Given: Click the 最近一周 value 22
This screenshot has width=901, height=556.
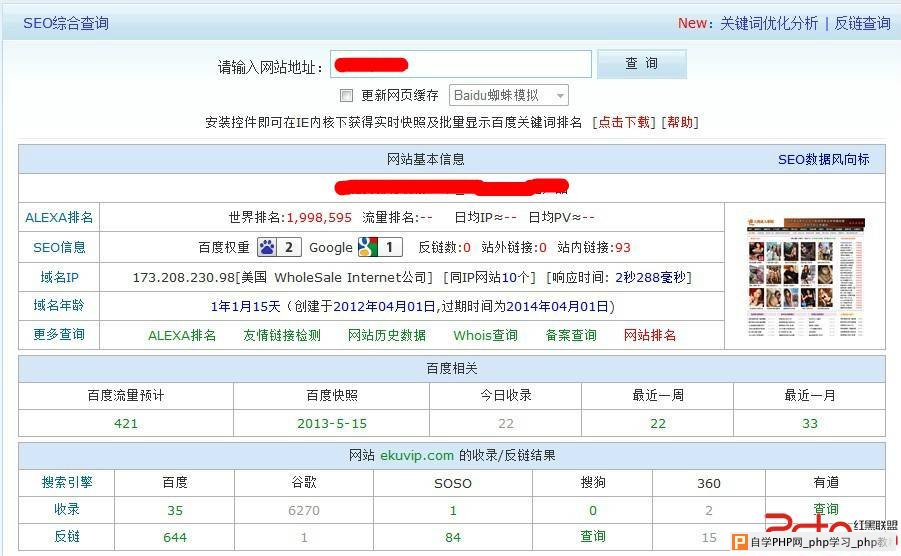Looking at the screenshot, I should coord(658,423).
